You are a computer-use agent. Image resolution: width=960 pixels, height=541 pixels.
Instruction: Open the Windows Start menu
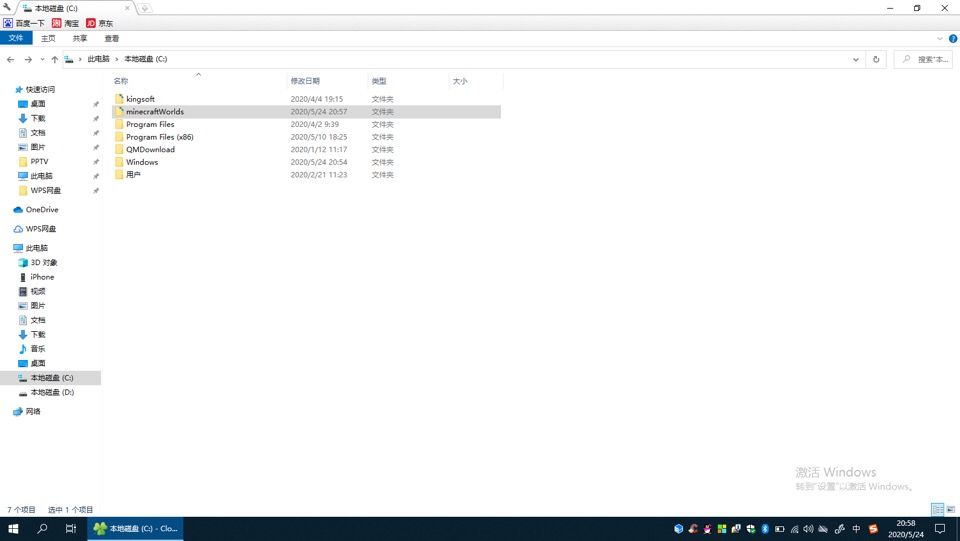pyautogui.click(x=13, y=529)
